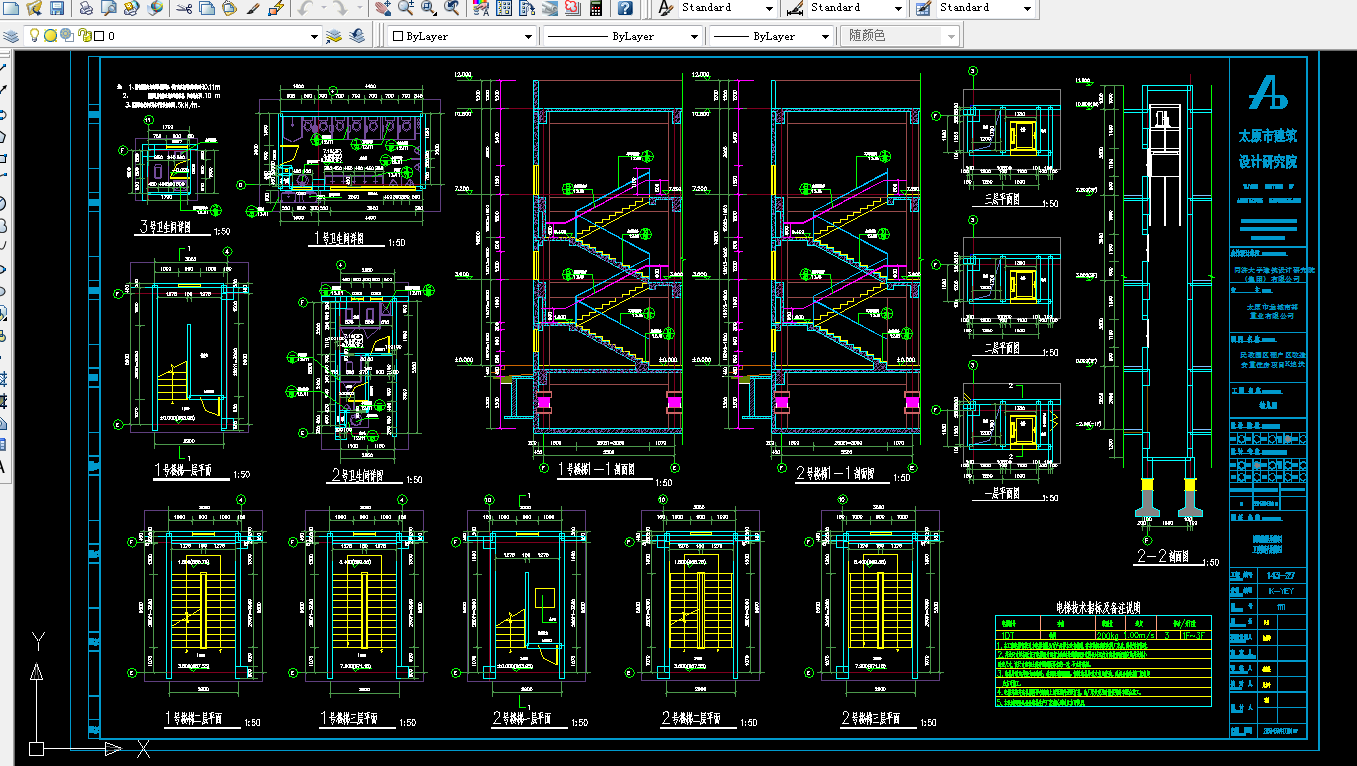
Task: Open the QuickCalc calculator icon
Action: (595, 8)
